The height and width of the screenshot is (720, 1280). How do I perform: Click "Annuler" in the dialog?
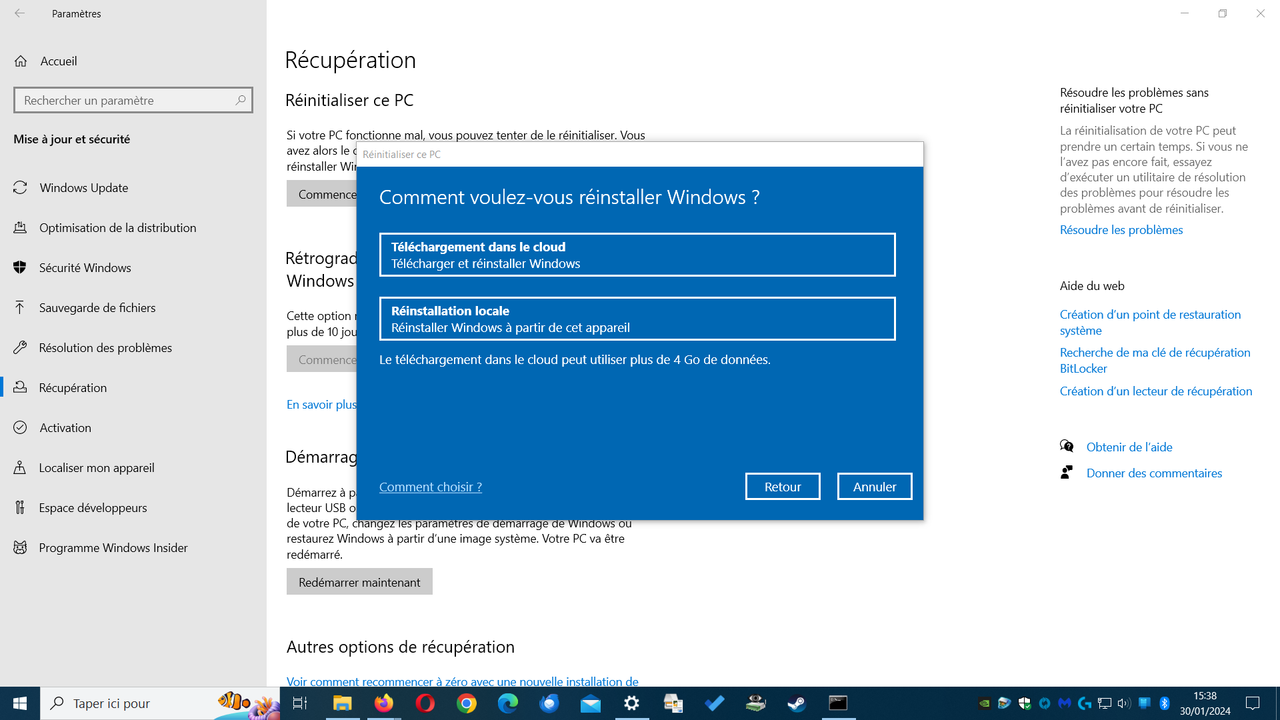coord(874,486)
